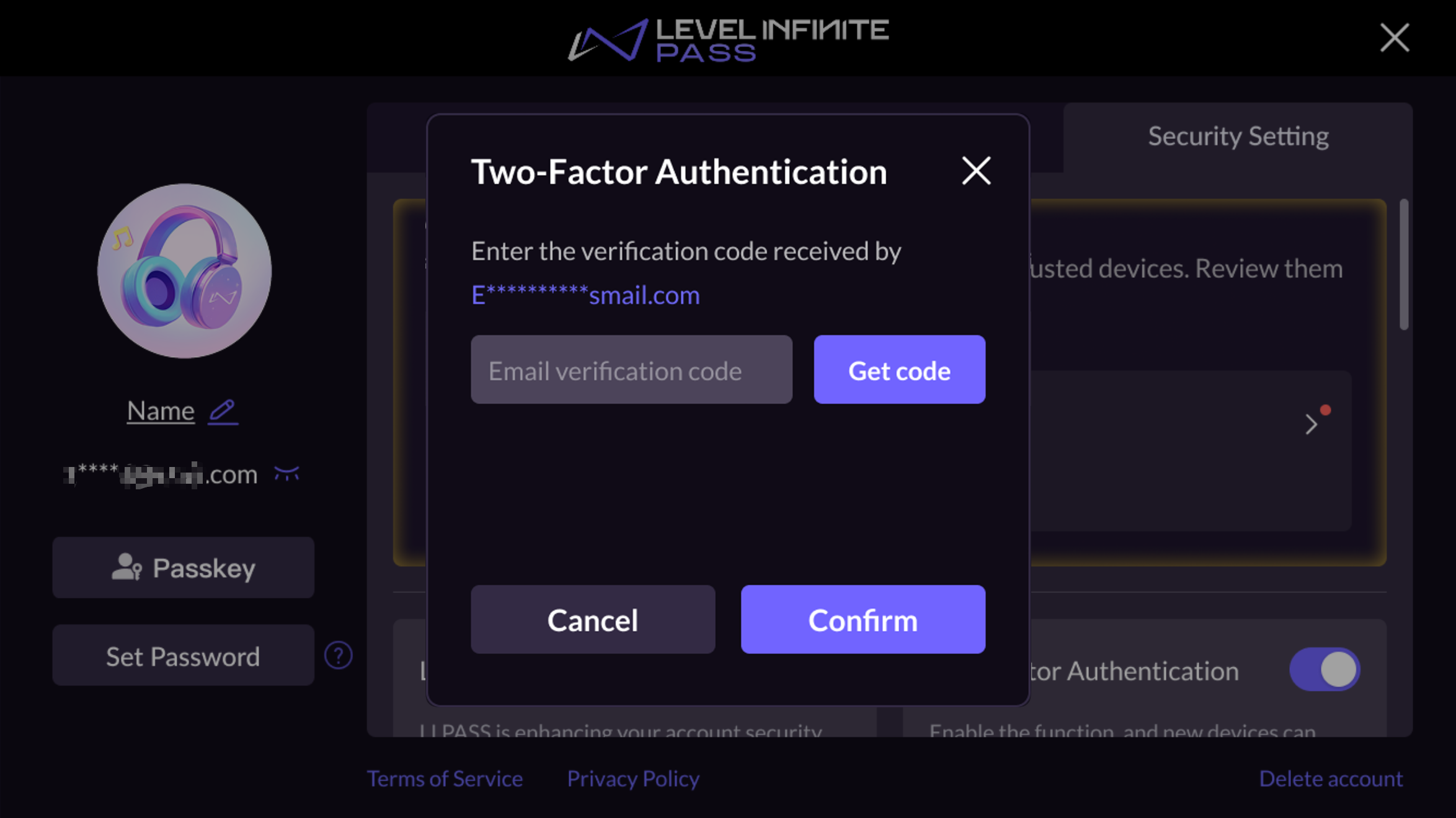Expand trusted devices details via the chevron
This screenshot has width=1456, height=818.
1311,424
